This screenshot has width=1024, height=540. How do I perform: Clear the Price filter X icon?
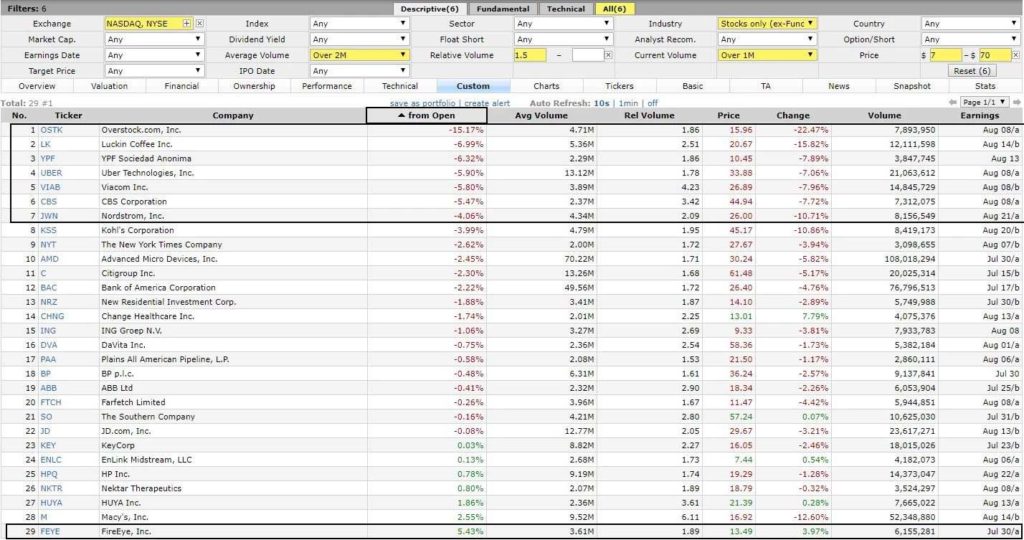[1016, 56]
